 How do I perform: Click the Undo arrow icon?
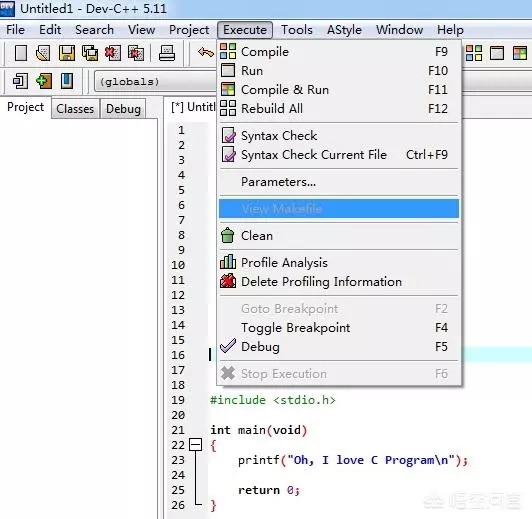(x=206, y=53)
